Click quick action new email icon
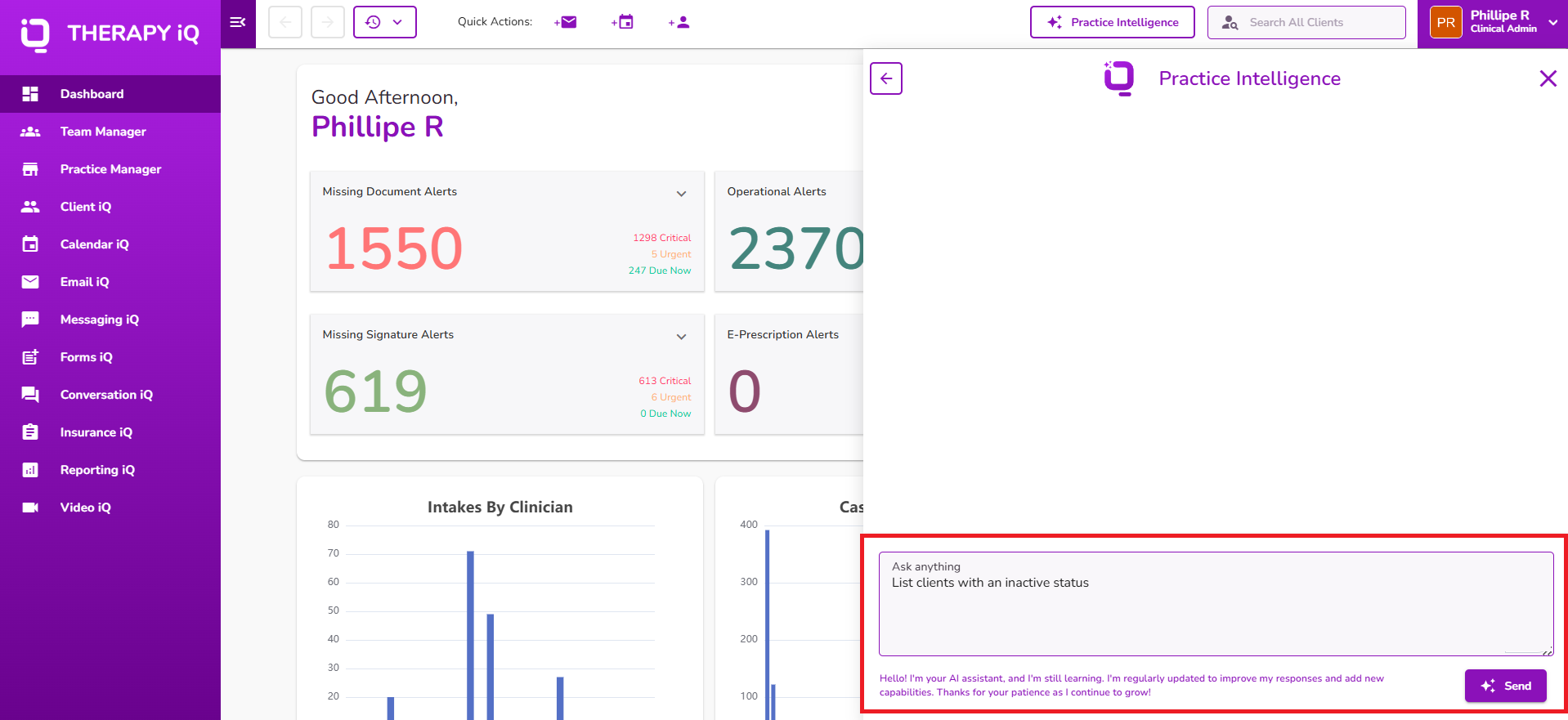This screenshot has width=1568, height=720. click(x=565, y=22)
